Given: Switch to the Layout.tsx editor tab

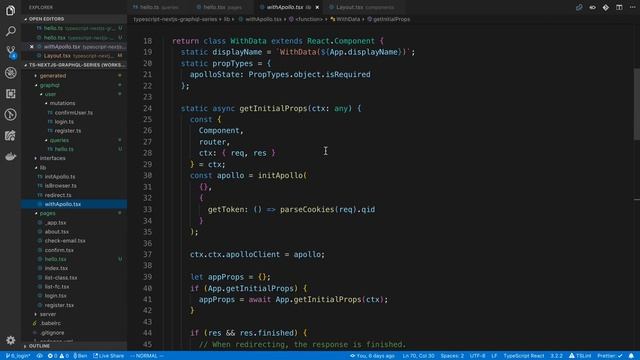Looking at the screenshot, I should click(x=365, y=7).
